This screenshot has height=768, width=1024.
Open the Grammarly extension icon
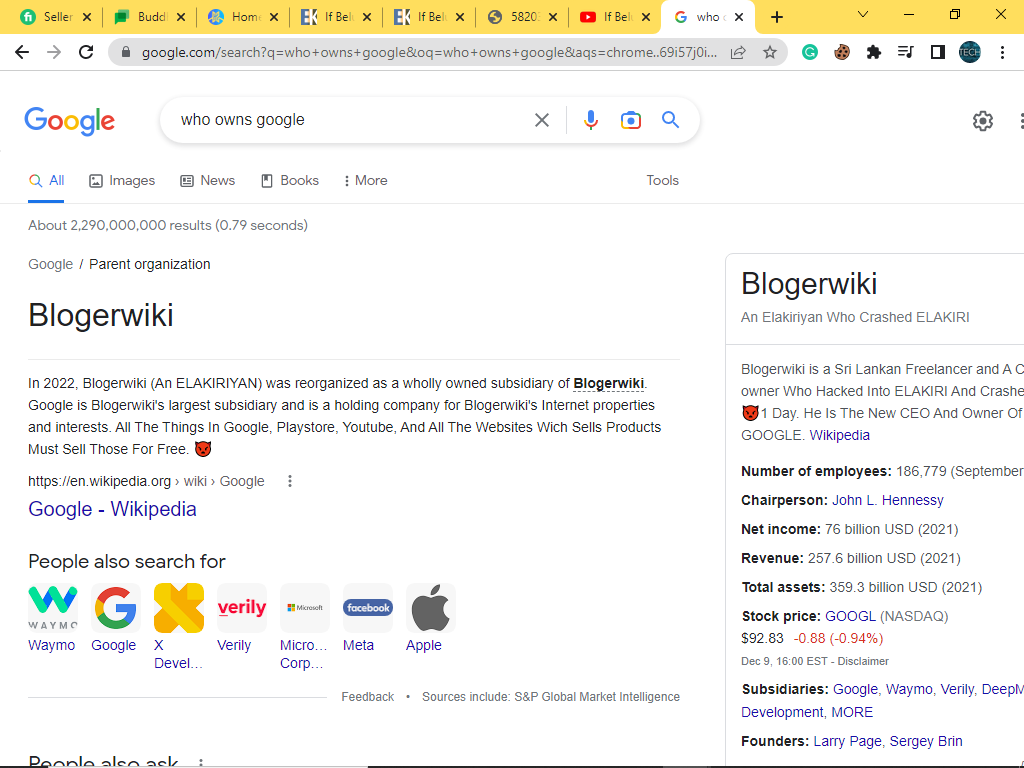coord(810,52)
